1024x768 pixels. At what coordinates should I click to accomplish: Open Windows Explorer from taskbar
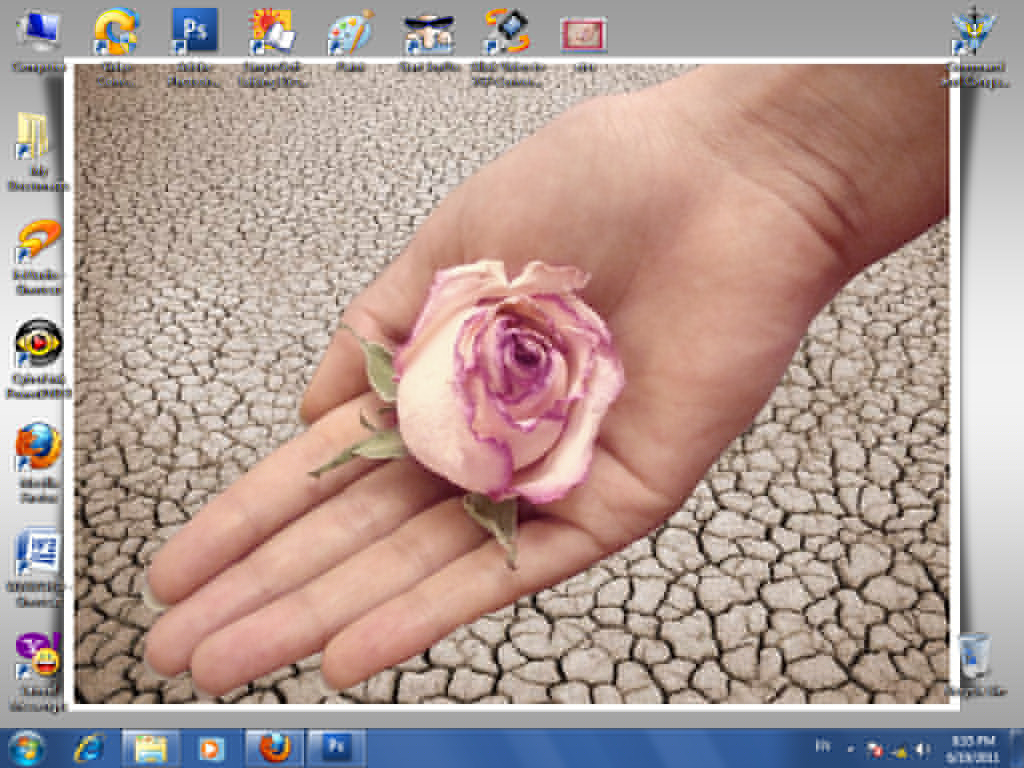(x=151, y=748)
